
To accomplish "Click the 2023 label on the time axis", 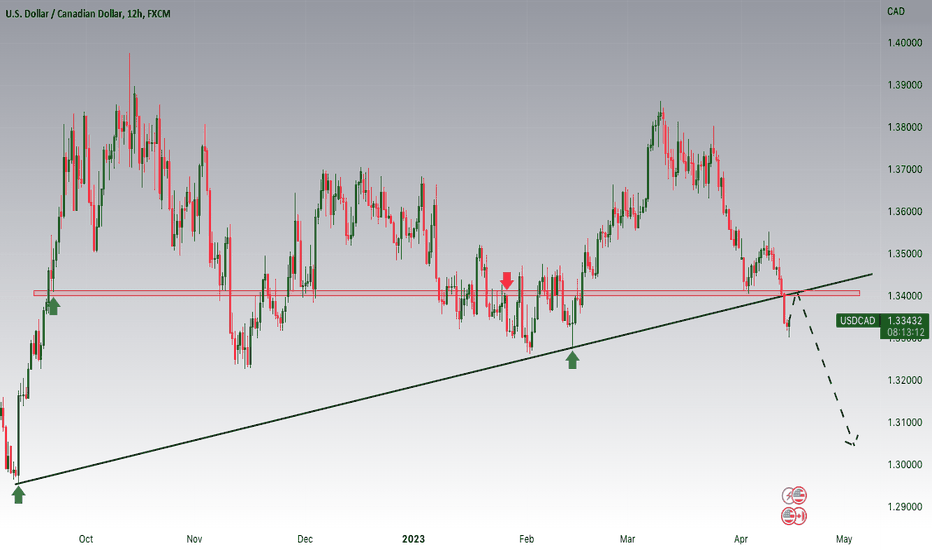I will point(413,539).
